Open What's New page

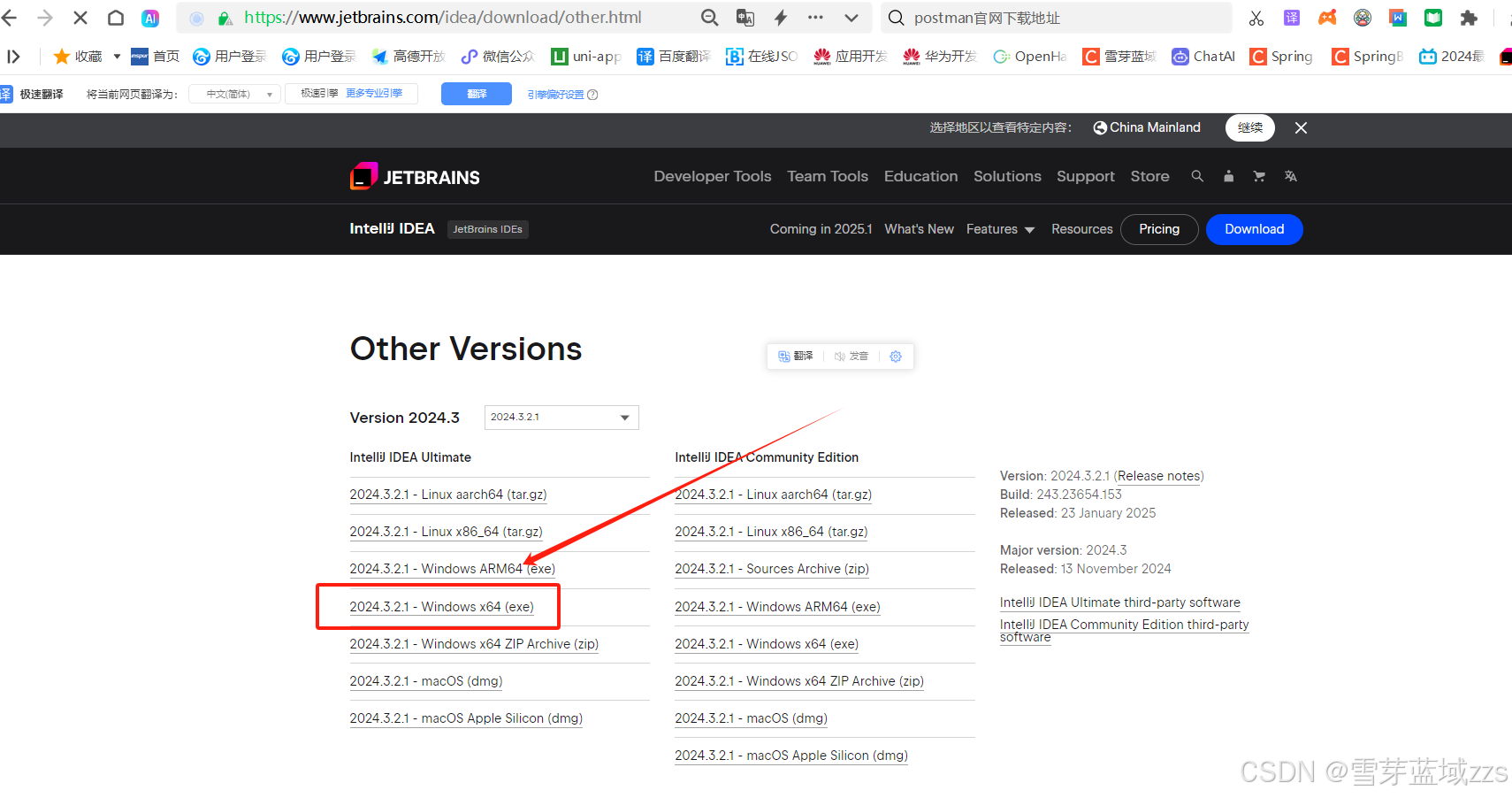tap(920, 229)
